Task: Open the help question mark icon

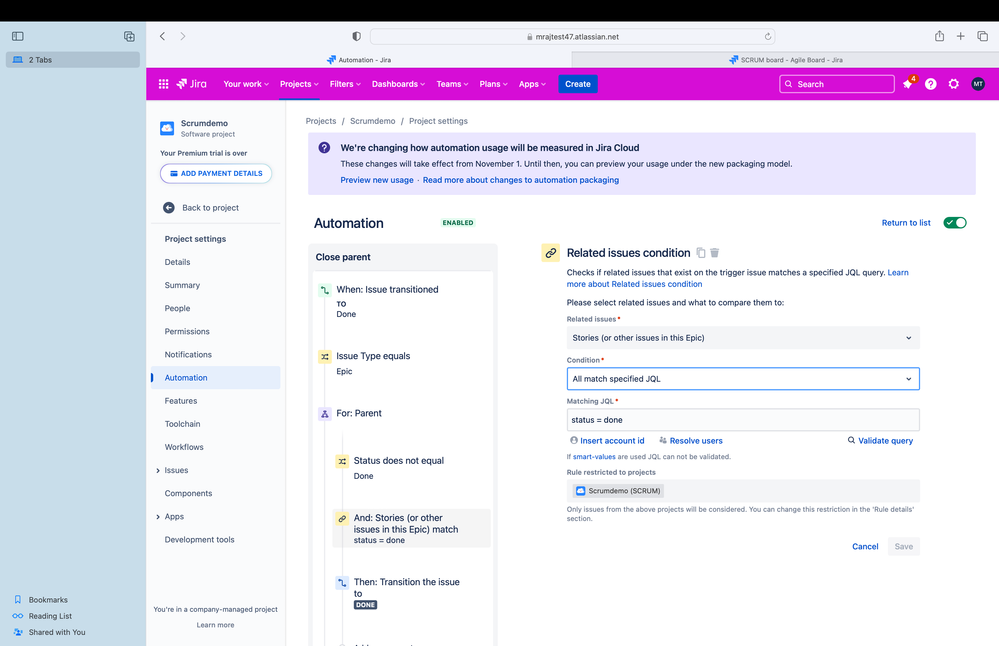Action: [x=931, y=84]
